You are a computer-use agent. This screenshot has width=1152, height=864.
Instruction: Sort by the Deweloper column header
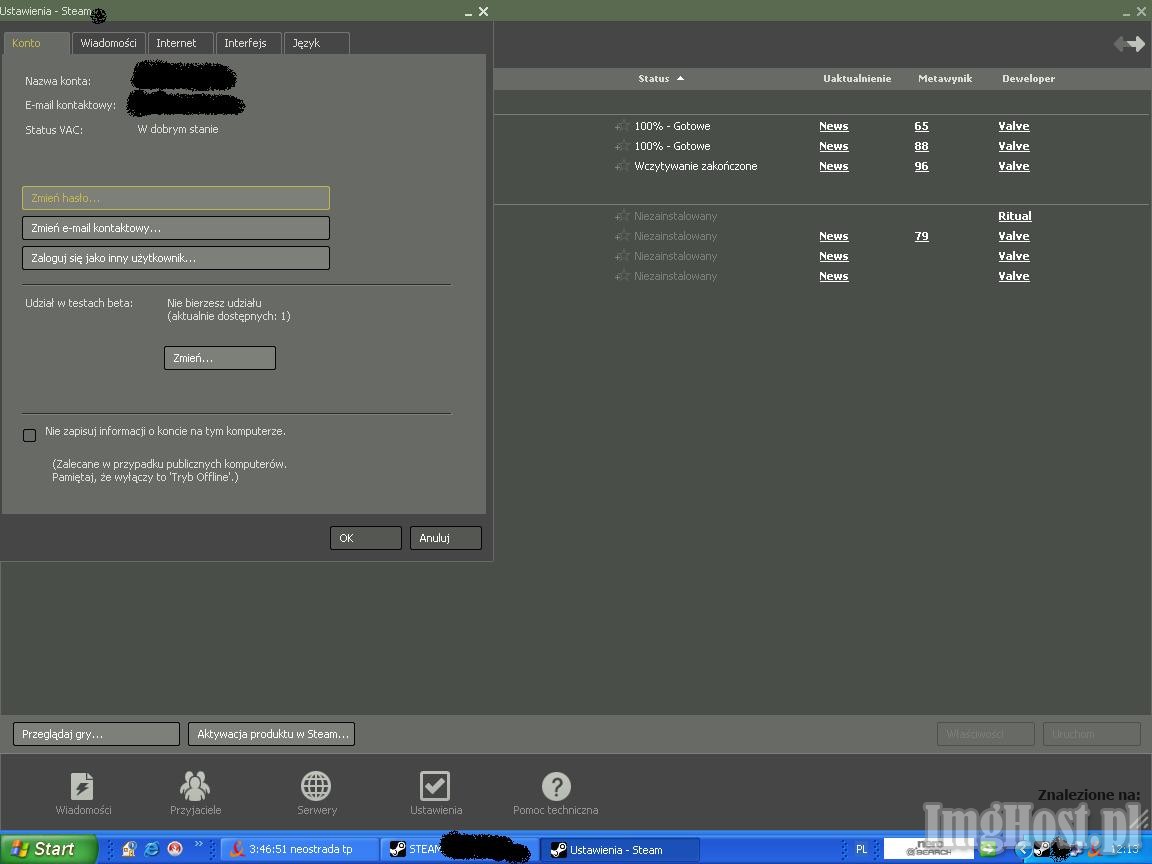pos(1028,79)
